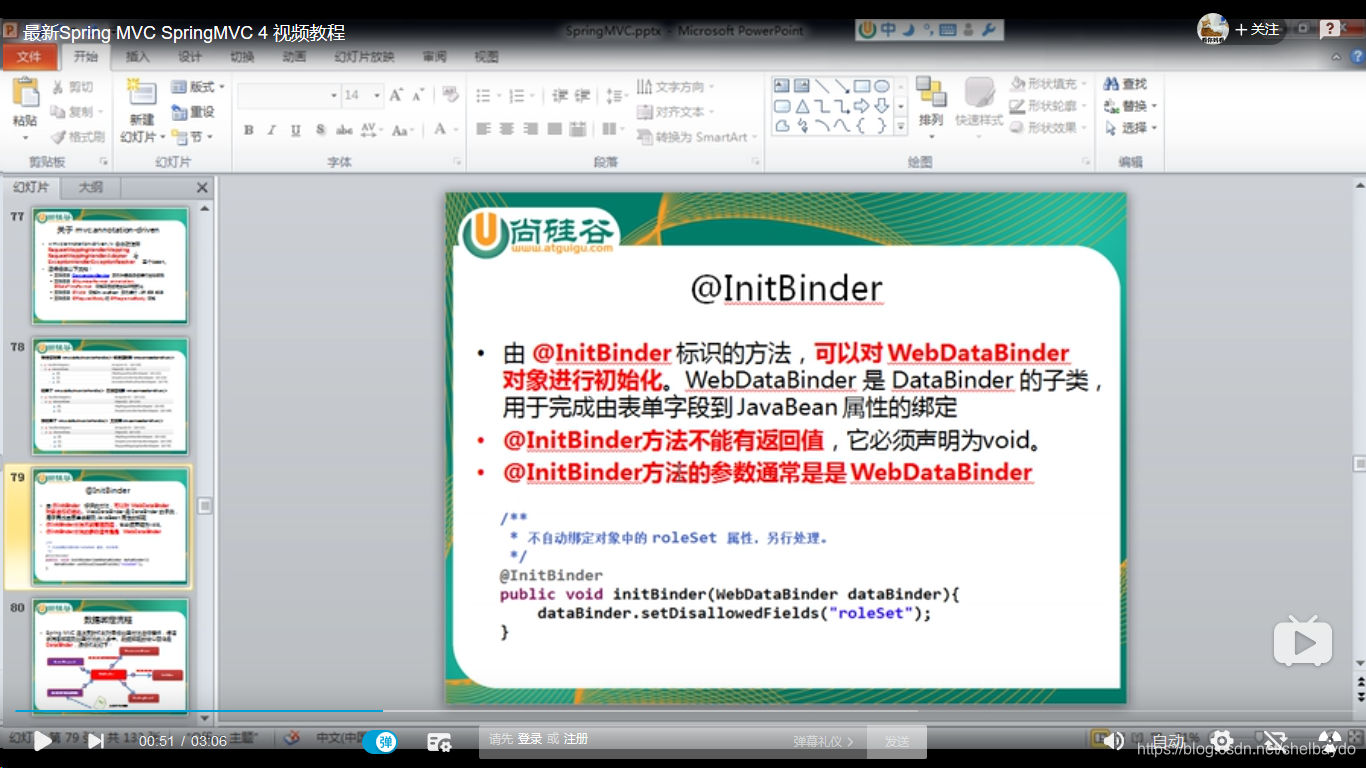Open Quick Styles (快速样式) gallery
The height and width of the screenshot is (768, 1366).
click(979, 107)
